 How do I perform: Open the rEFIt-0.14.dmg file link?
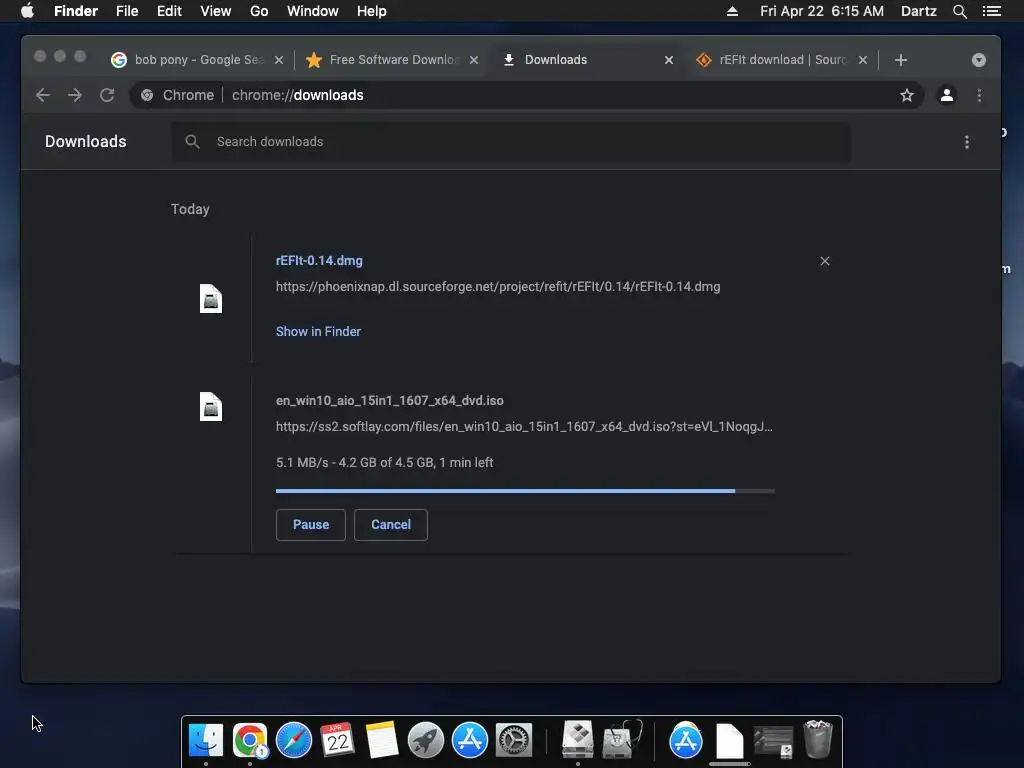(x=319, y=261)
